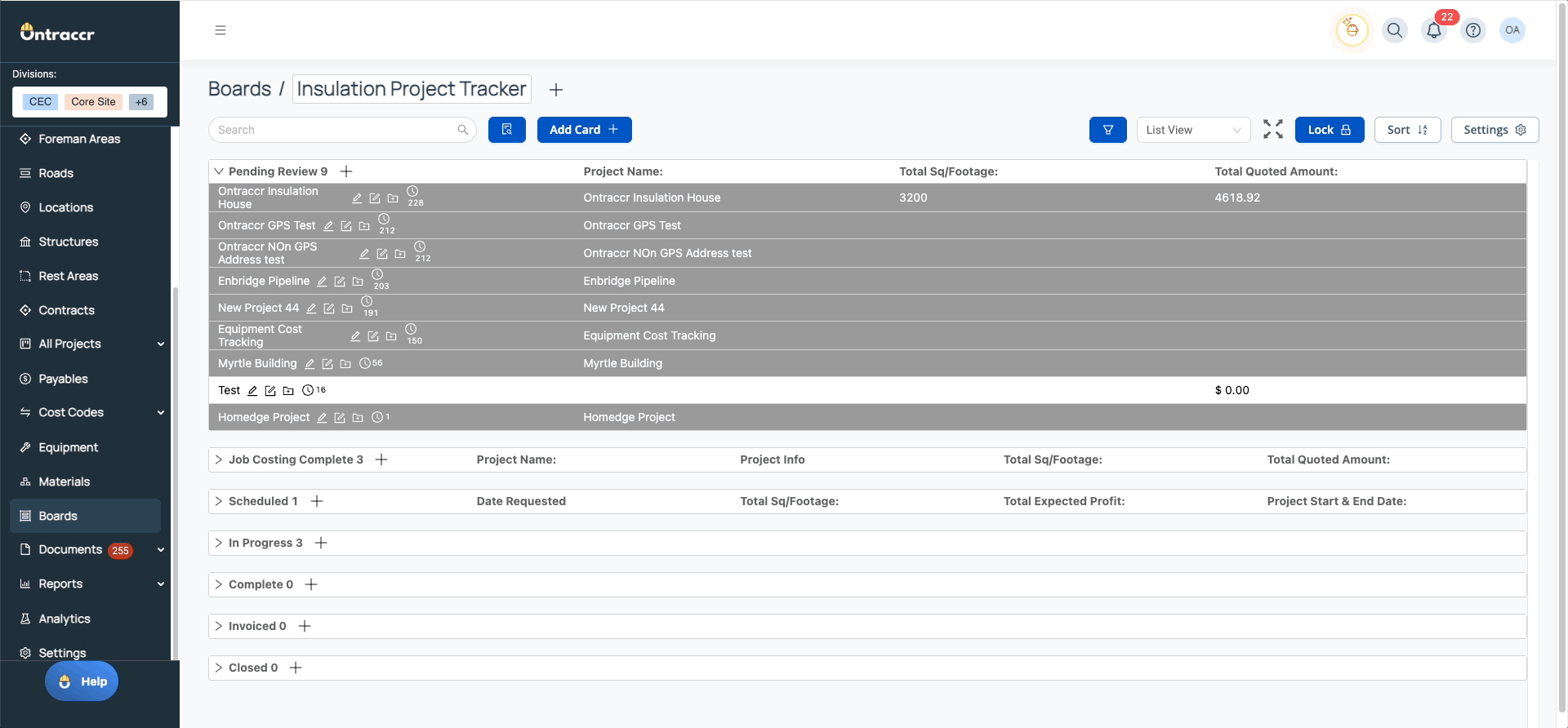Click pencil icon on Ontraccr Insulation House card

click(x=357, y=198)
